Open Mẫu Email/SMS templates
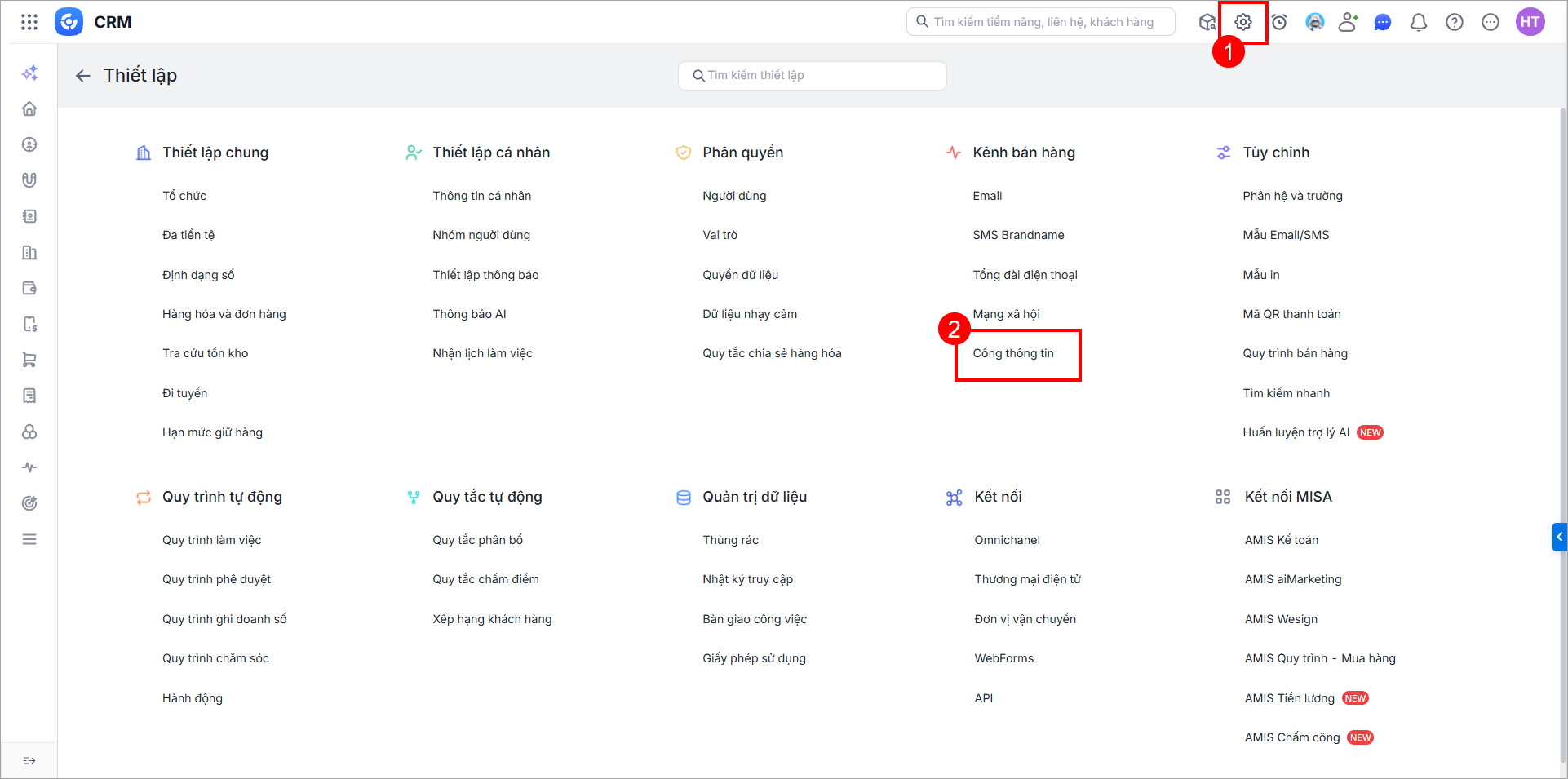Image resolution: width=1568 pixels, height=779 pixels. coord(1286,235)
